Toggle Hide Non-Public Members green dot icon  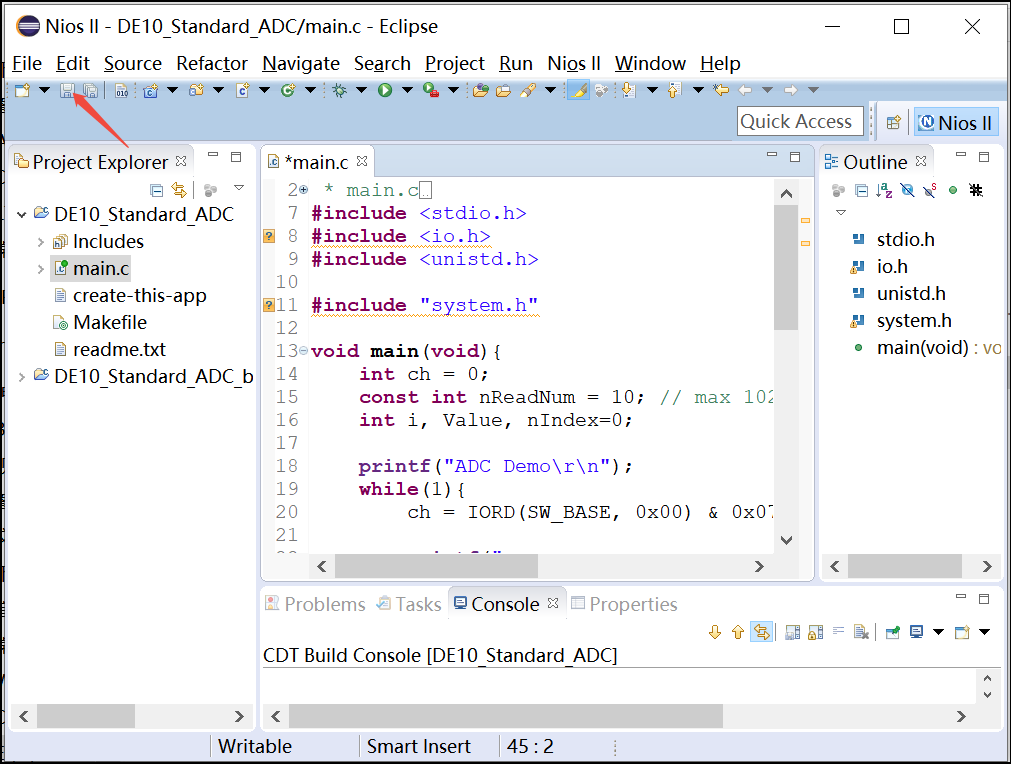953,190
